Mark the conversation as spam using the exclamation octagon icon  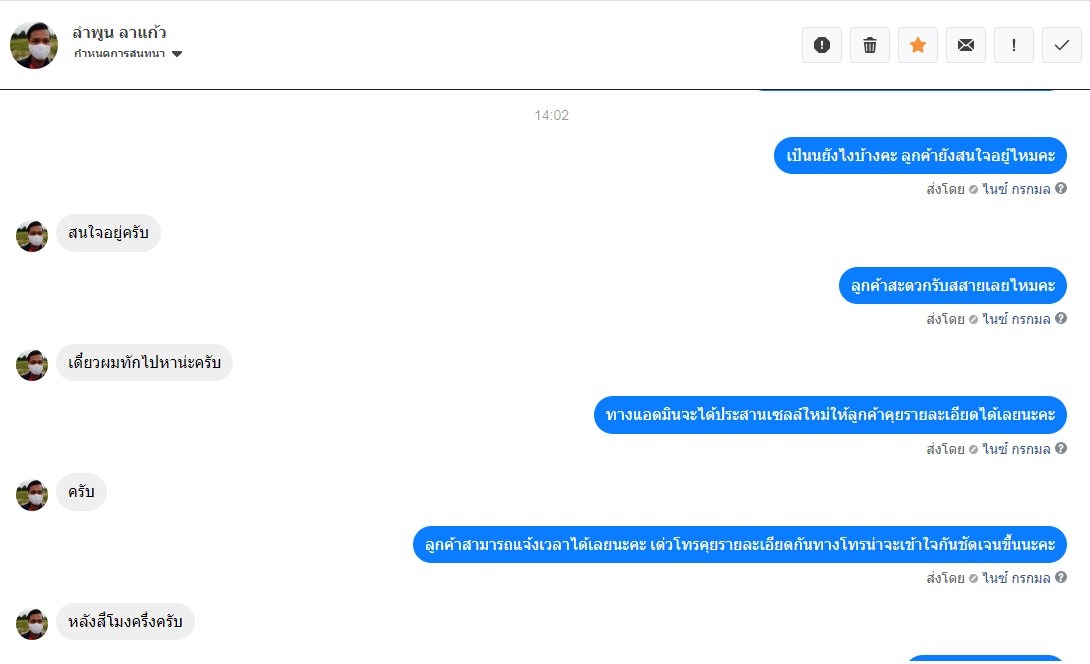(x=822, y=45)
